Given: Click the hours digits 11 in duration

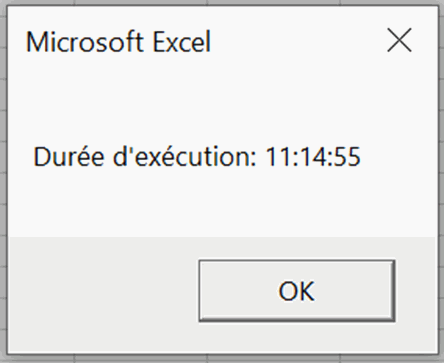Looking at the screenshot, I should [277, 157].
